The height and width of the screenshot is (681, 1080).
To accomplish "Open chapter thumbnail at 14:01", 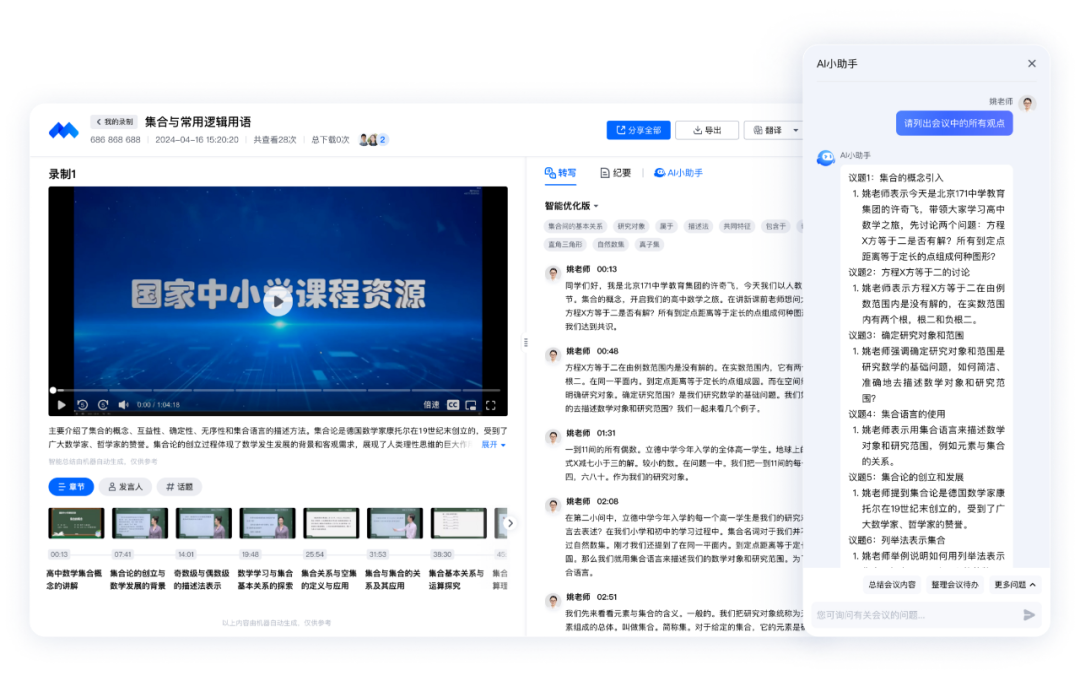I will pos(204,523).
